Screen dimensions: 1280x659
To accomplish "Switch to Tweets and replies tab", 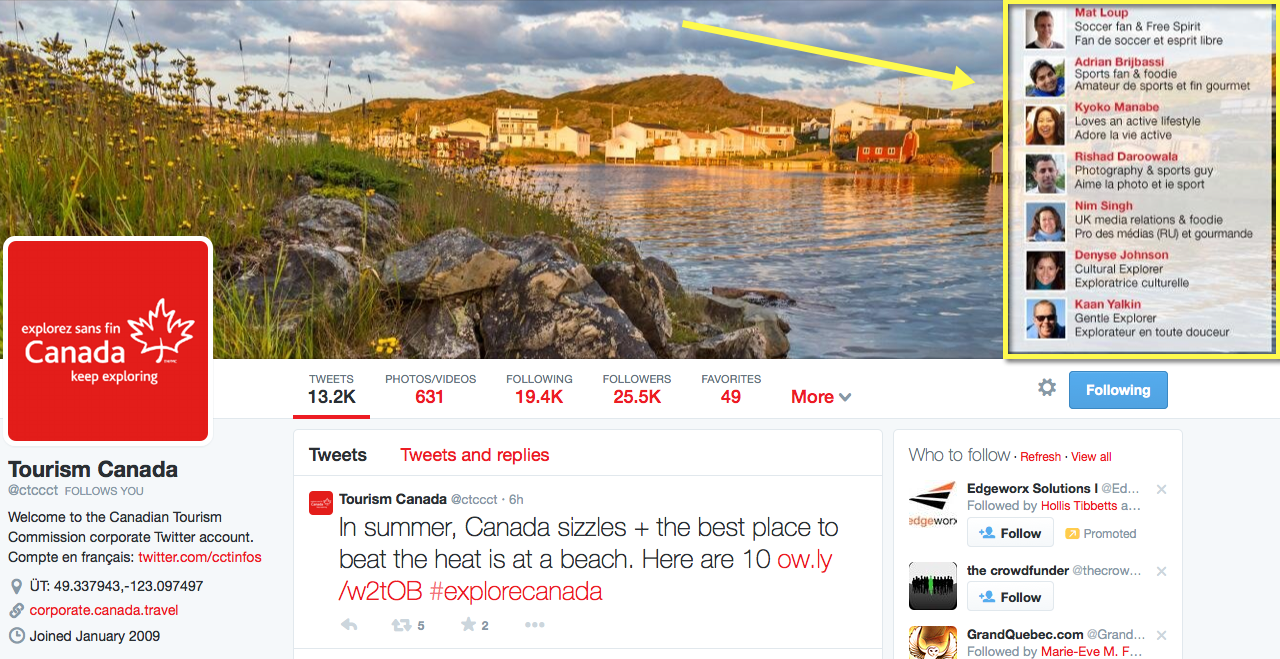I will coord(475,455).
